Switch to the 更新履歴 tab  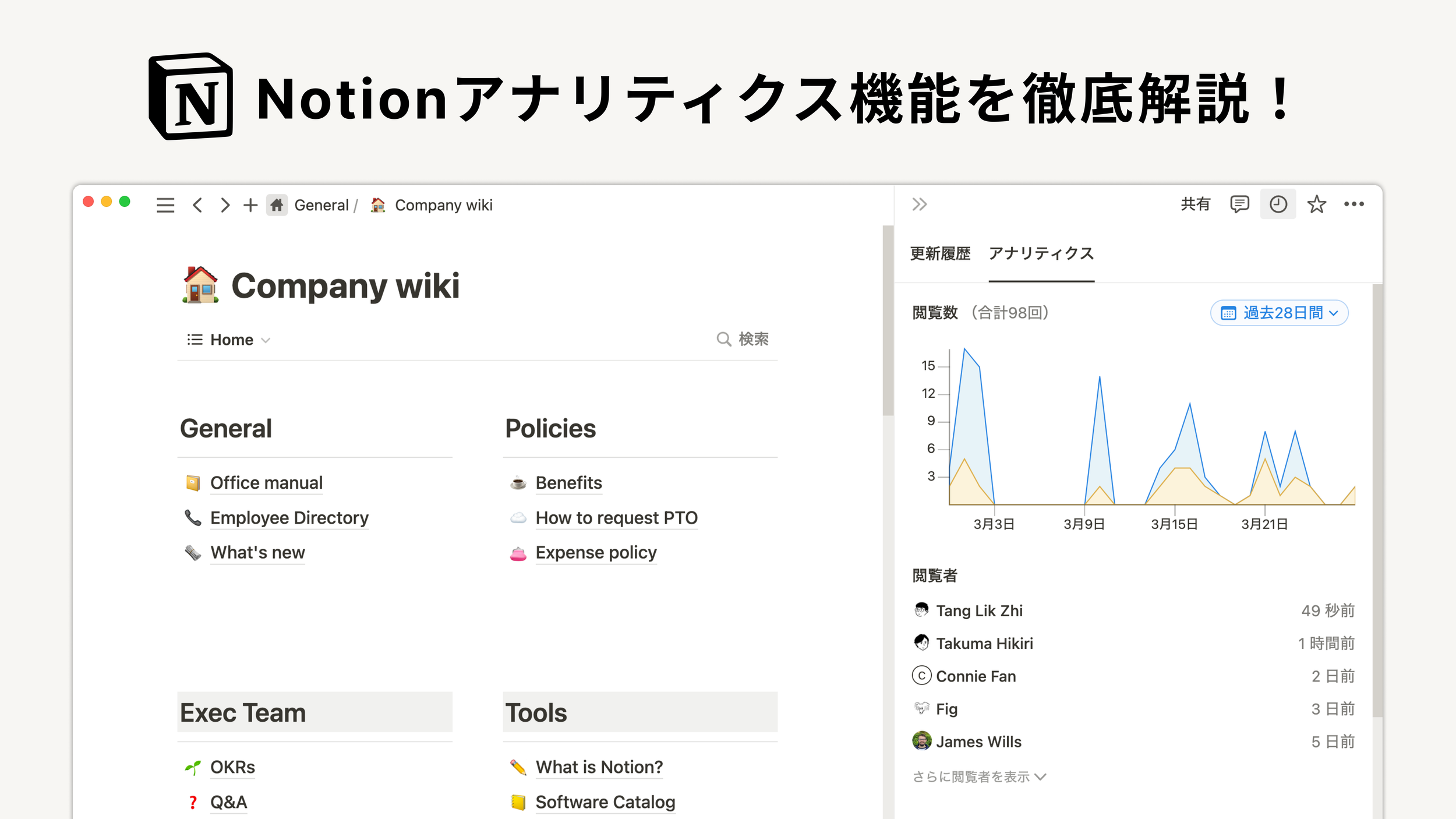point(940,254)
